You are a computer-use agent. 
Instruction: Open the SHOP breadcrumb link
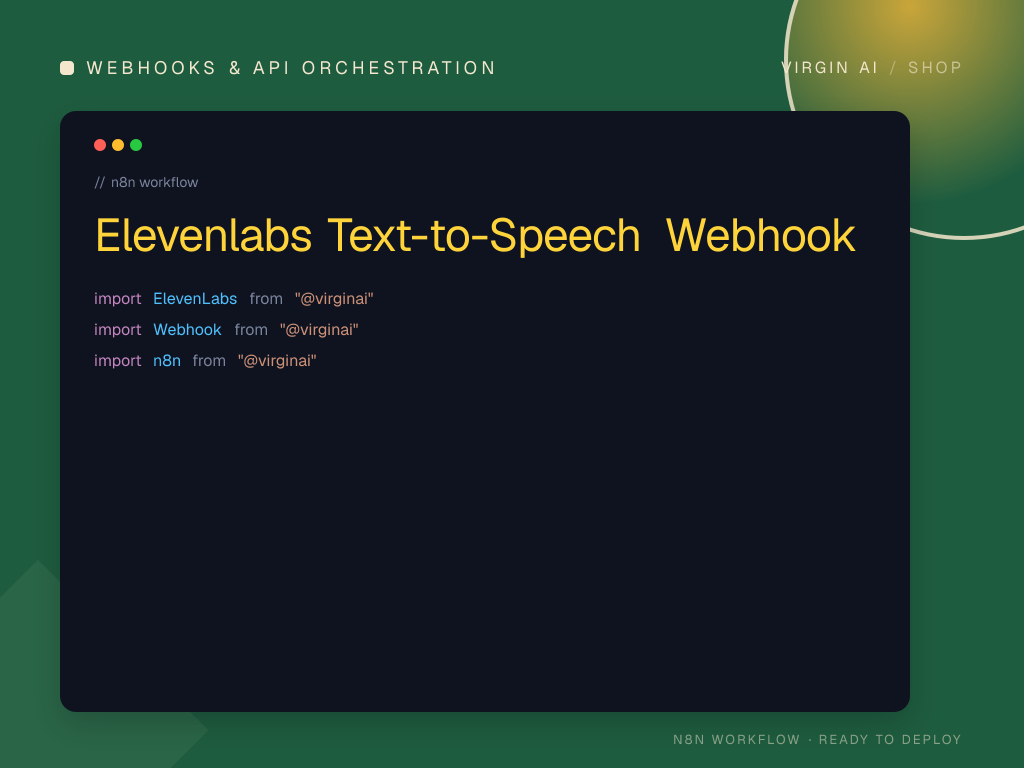pos(935,68)
